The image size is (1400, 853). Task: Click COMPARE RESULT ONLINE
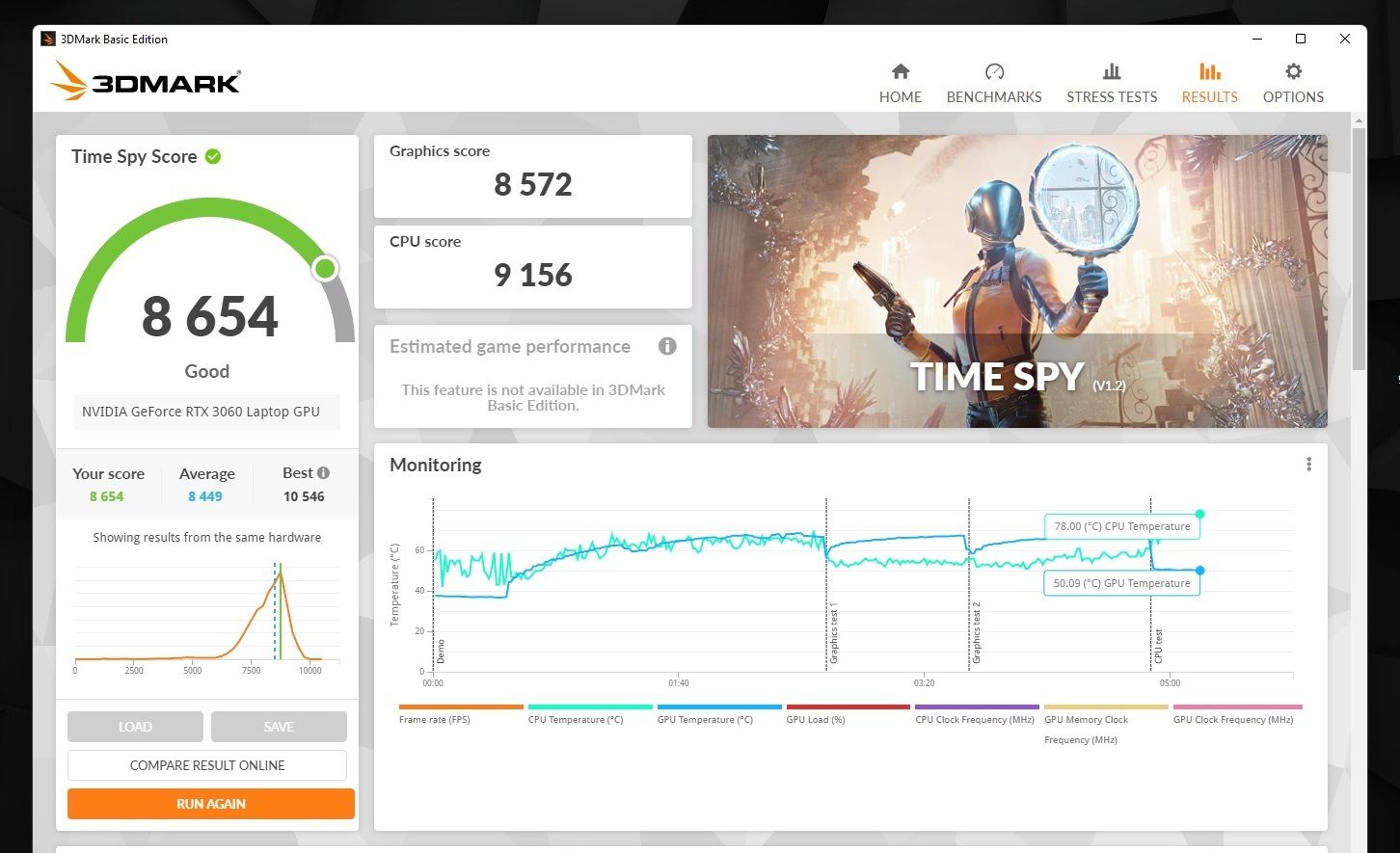207,765
